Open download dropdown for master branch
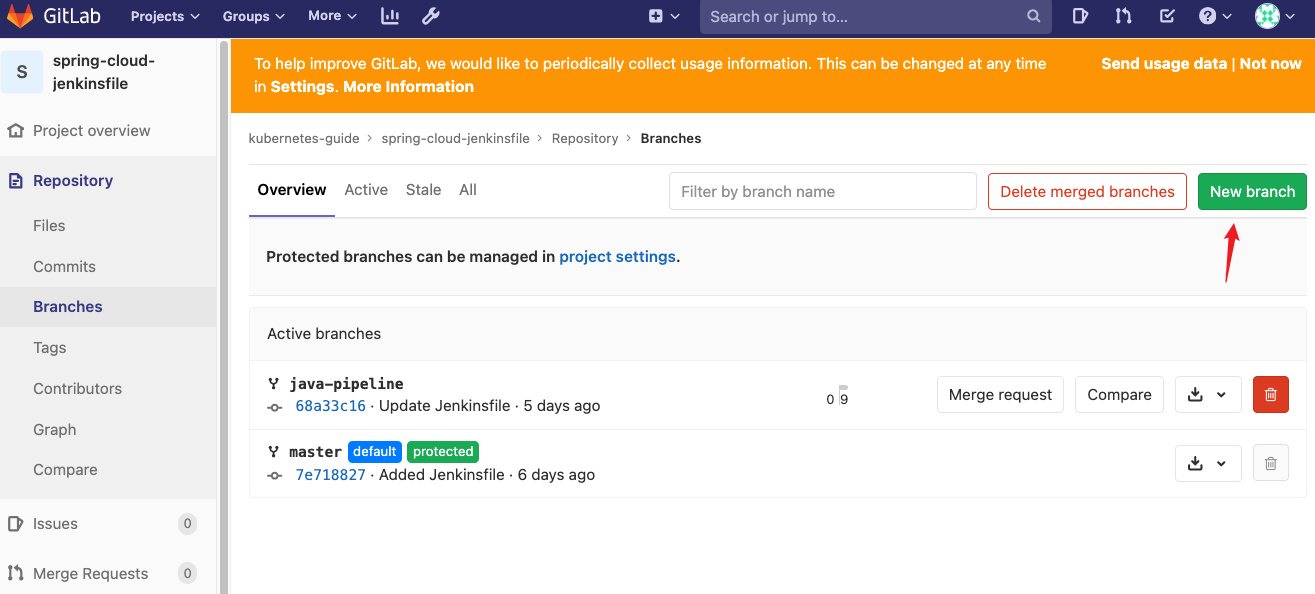 [x=1208, y=464]
